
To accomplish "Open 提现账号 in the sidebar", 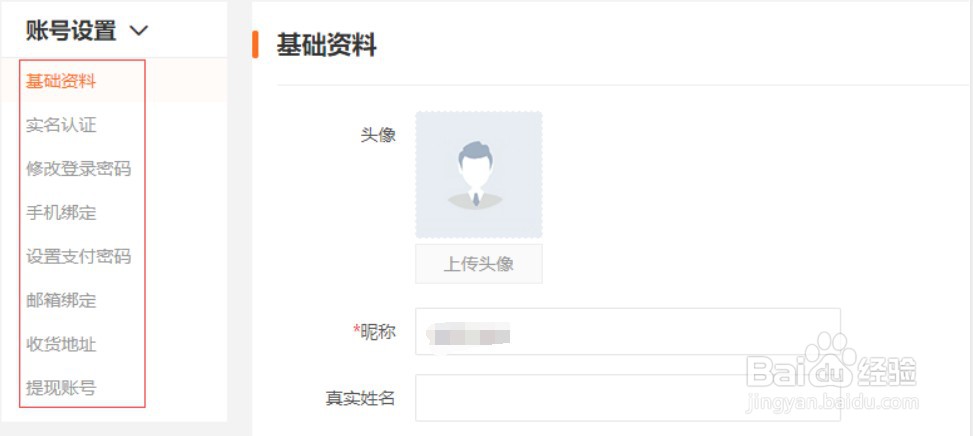I will [61, 388].
